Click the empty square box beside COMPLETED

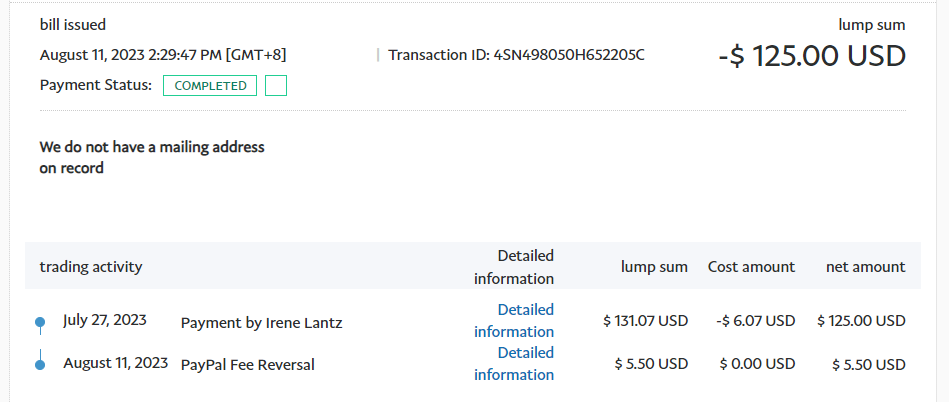276,86
